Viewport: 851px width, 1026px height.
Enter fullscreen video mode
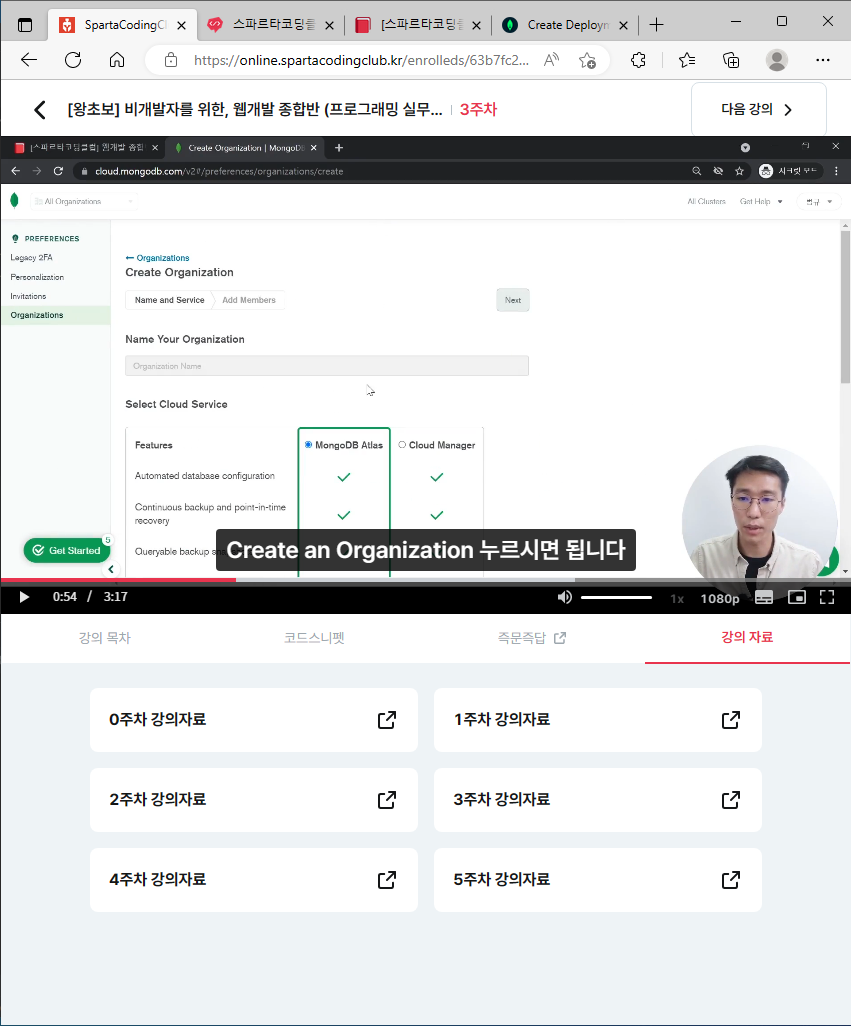[827, 597]
